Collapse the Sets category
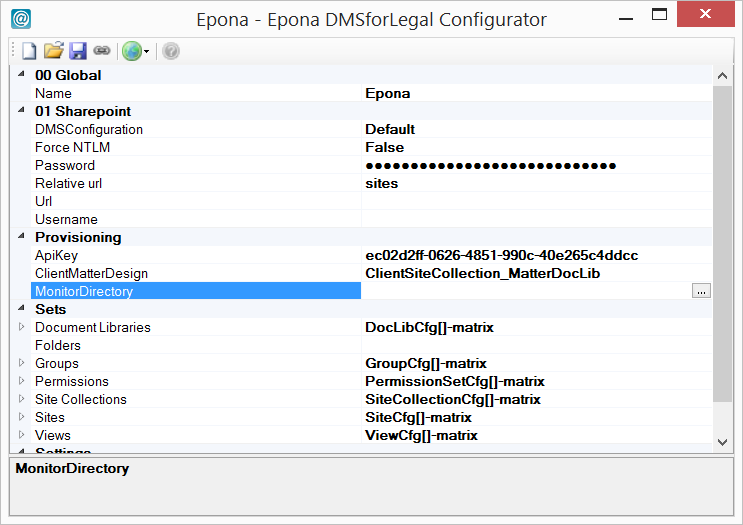This screenshot has width=743, height=525. tap(21, 308)
